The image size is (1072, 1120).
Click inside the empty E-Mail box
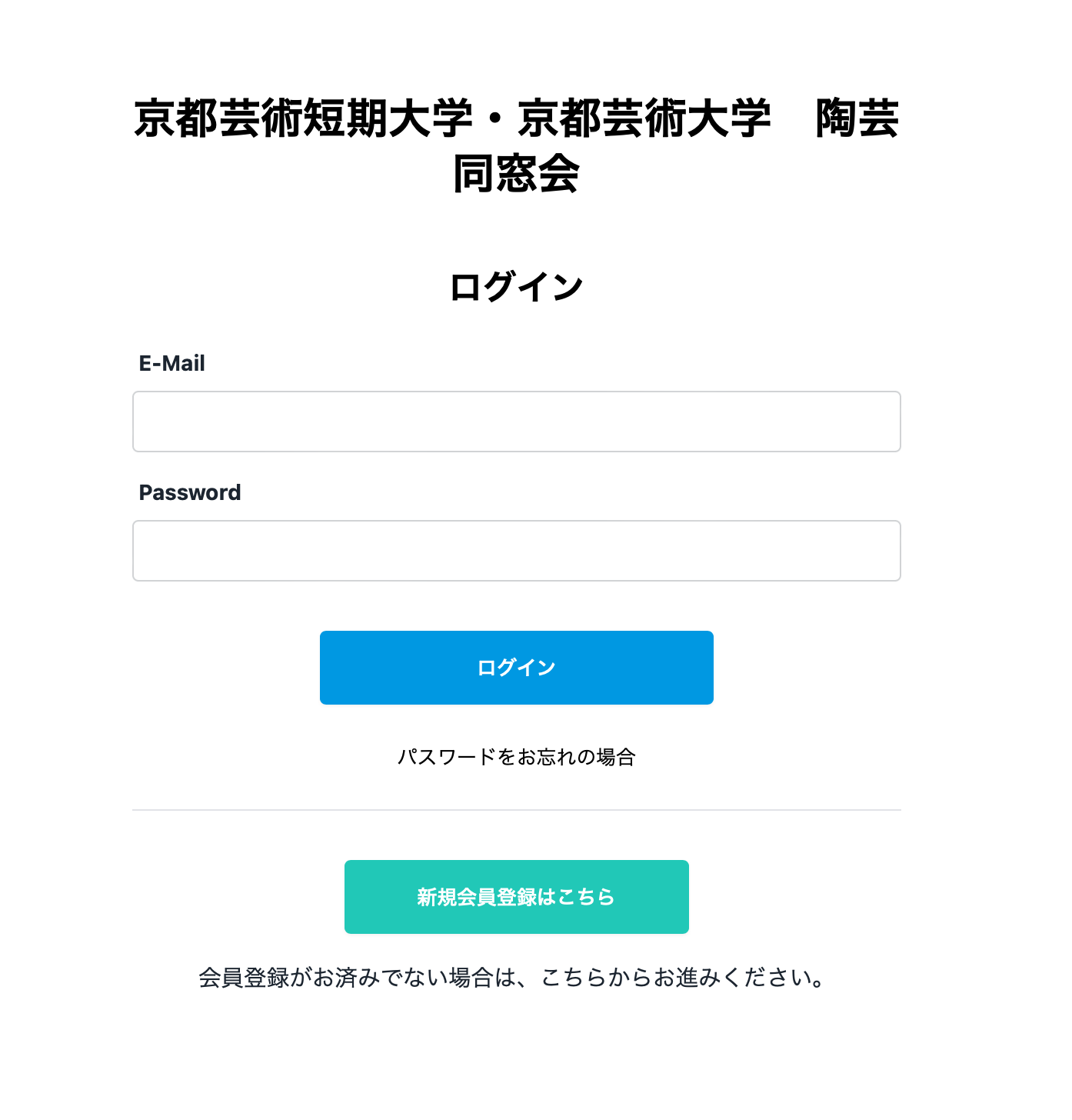coord(516,422)
